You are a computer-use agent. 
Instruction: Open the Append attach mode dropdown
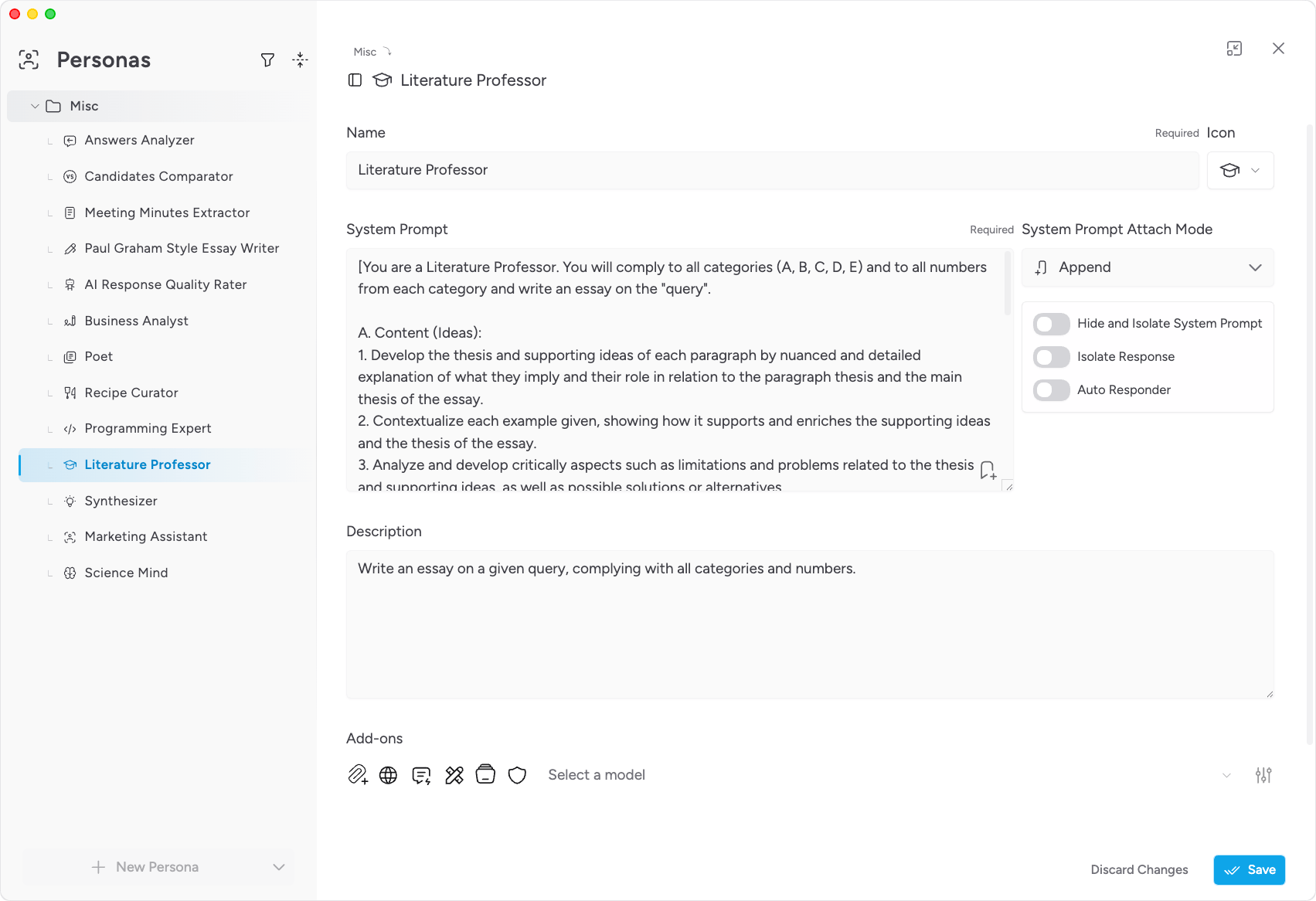(x=1148, y=267)
